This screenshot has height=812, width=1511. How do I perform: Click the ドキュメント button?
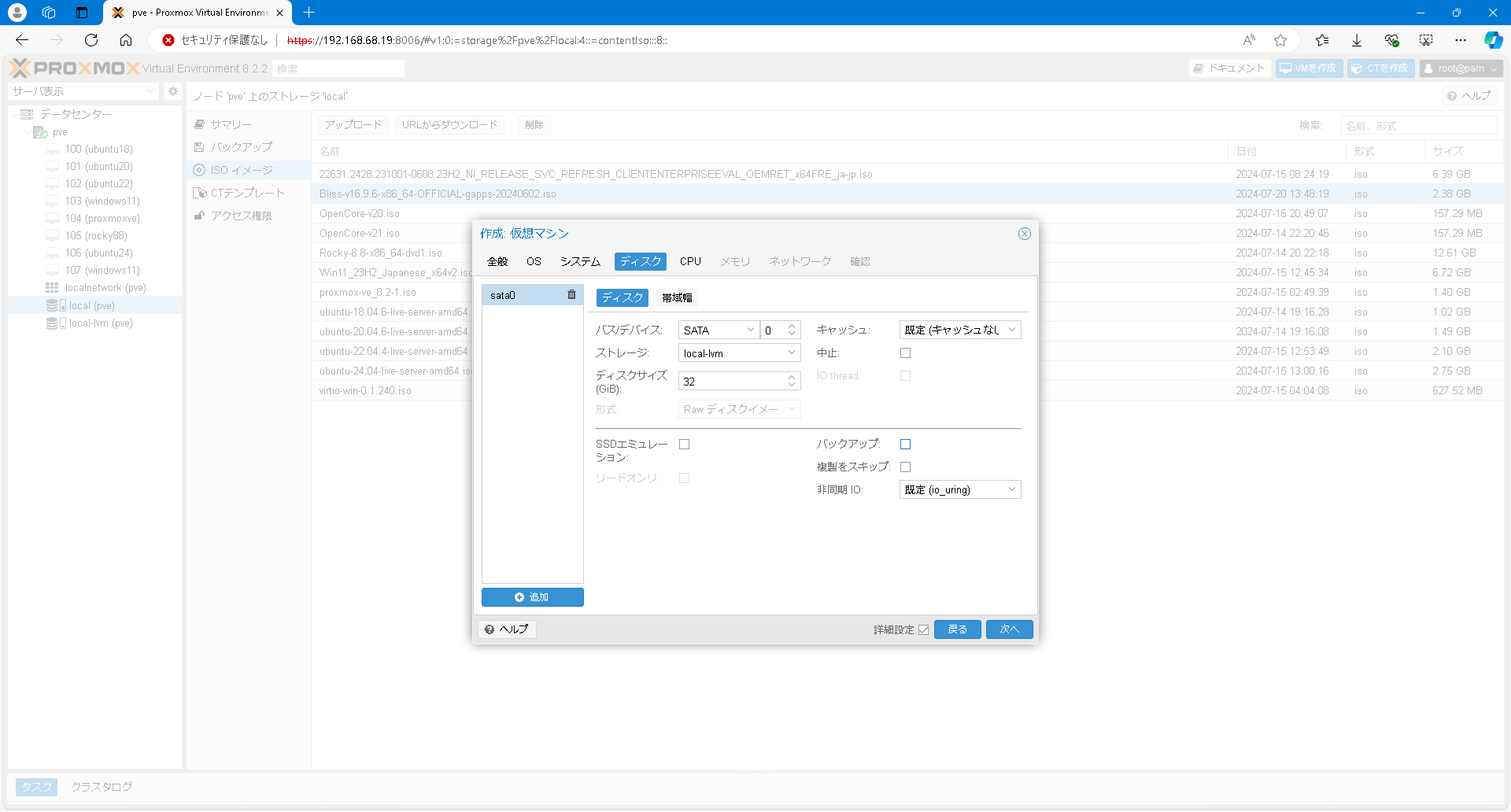[x=1229, y=68]
